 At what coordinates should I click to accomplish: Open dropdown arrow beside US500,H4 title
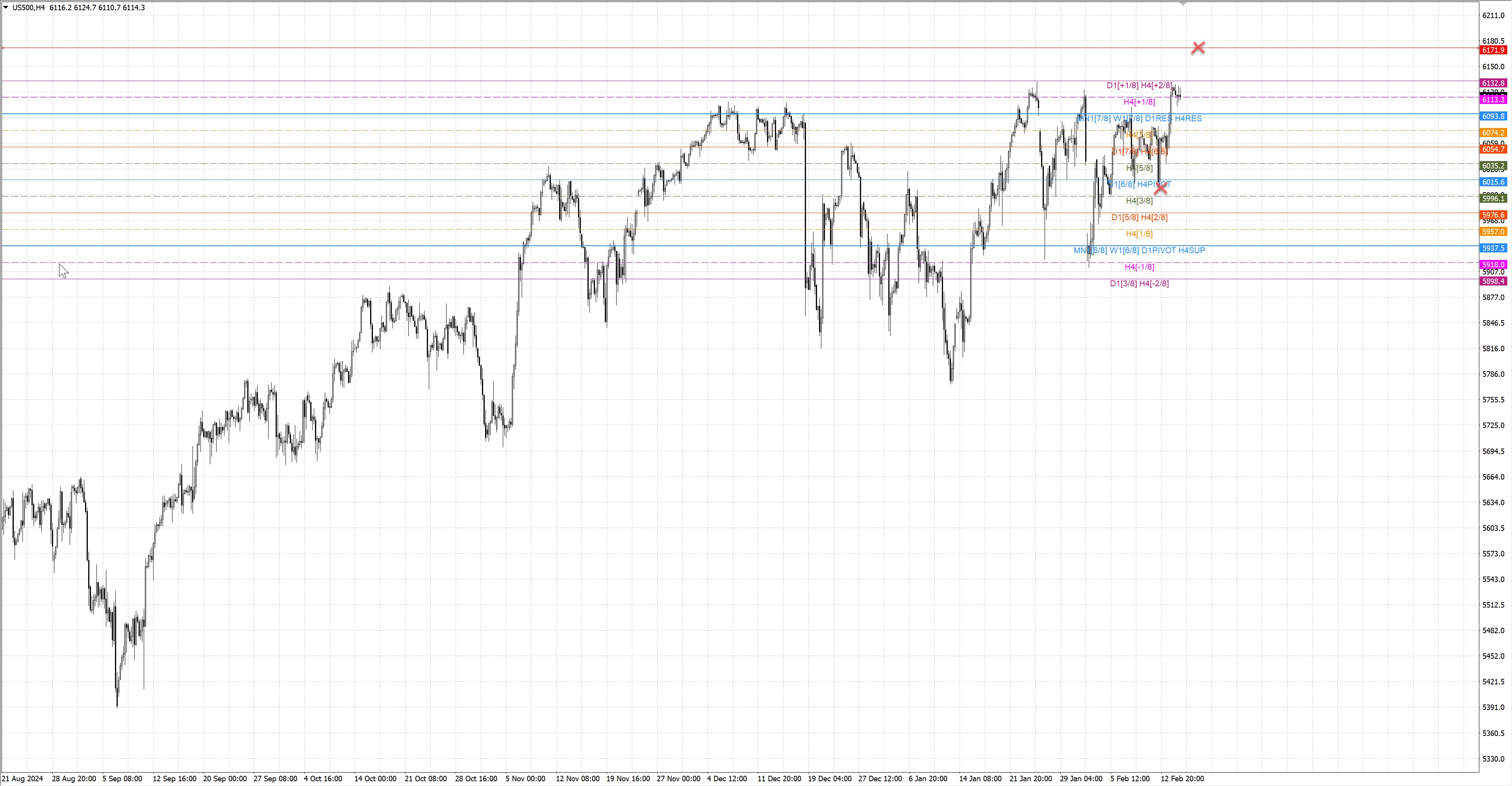point(6,7)
